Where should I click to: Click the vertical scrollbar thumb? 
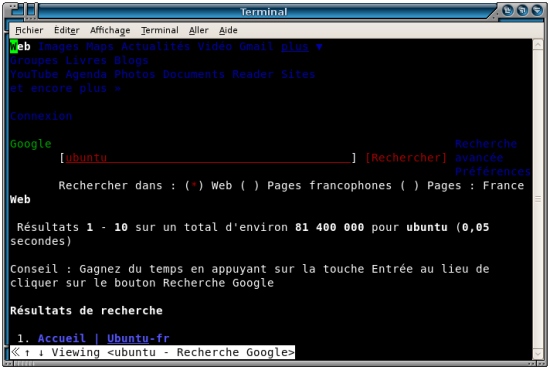click(x=538, y=199)
